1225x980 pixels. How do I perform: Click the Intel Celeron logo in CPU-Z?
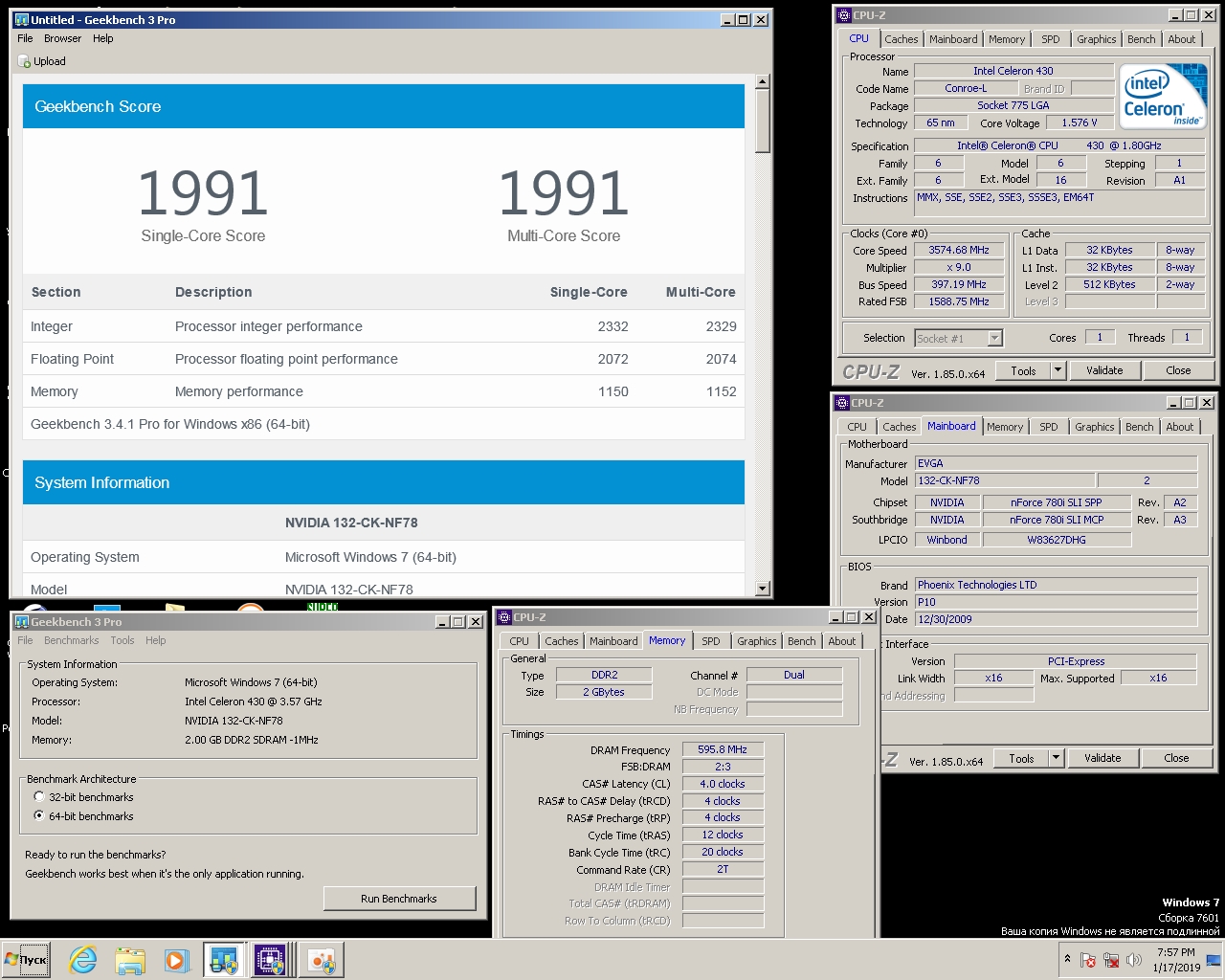point(1164,97)
